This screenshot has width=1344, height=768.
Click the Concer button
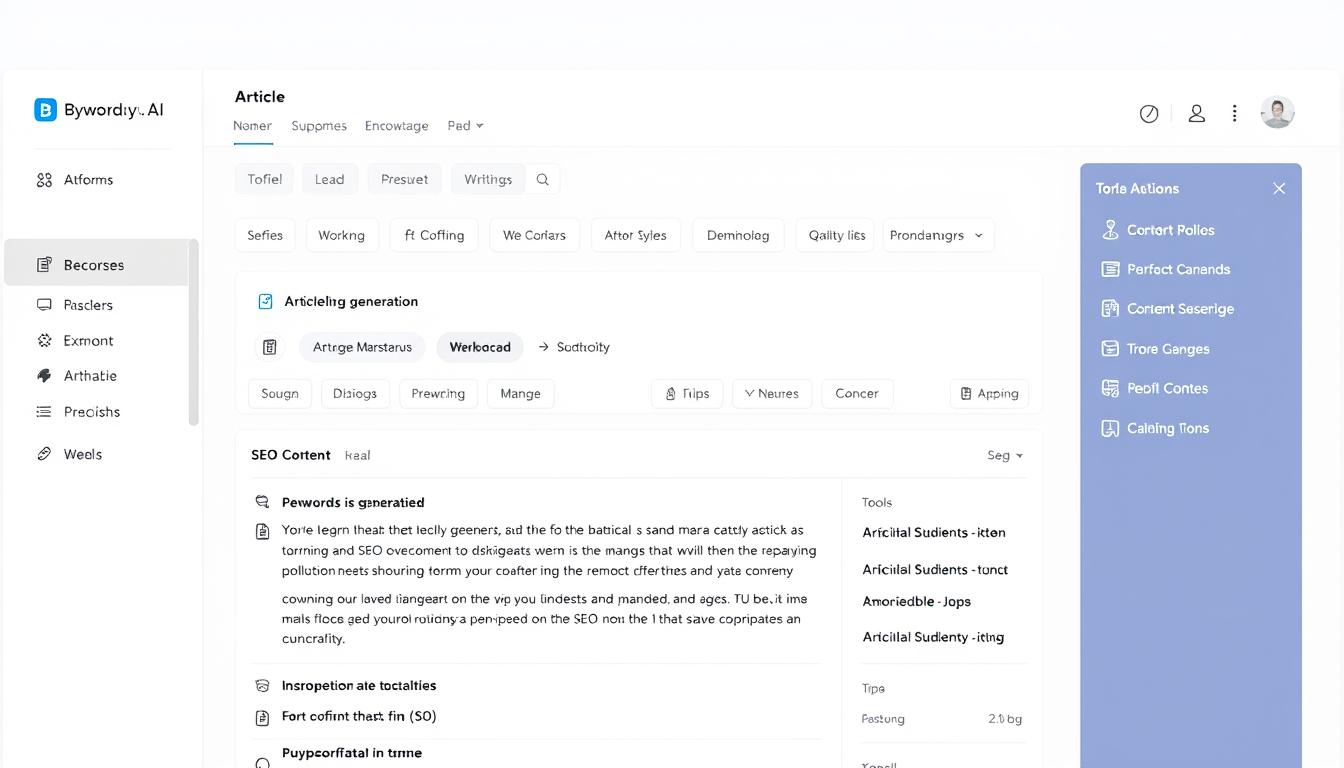pos(856,393)
